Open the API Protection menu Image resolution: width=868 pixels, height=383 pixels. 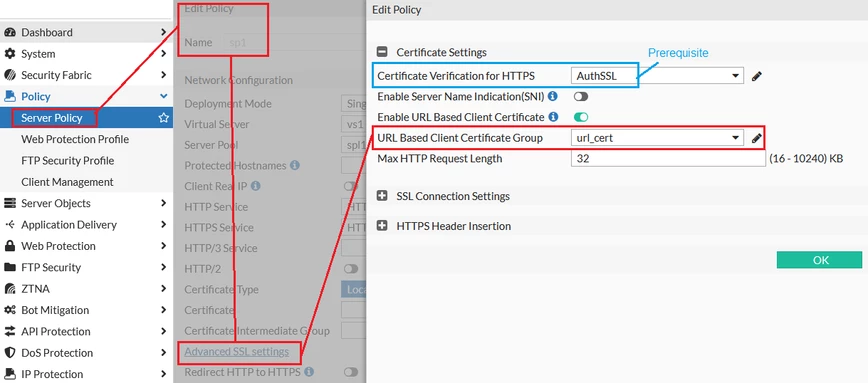[86, 332]
